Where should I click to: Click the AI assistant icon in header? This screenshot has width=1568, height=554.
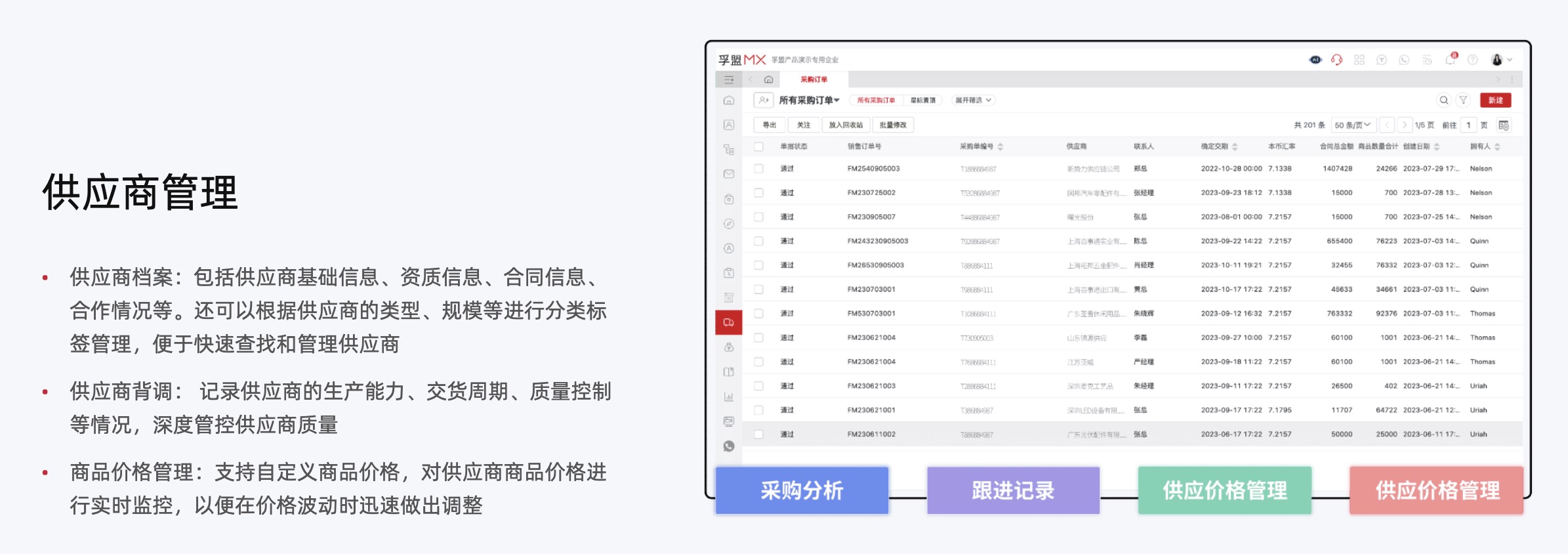click(x=1315, y=60)
